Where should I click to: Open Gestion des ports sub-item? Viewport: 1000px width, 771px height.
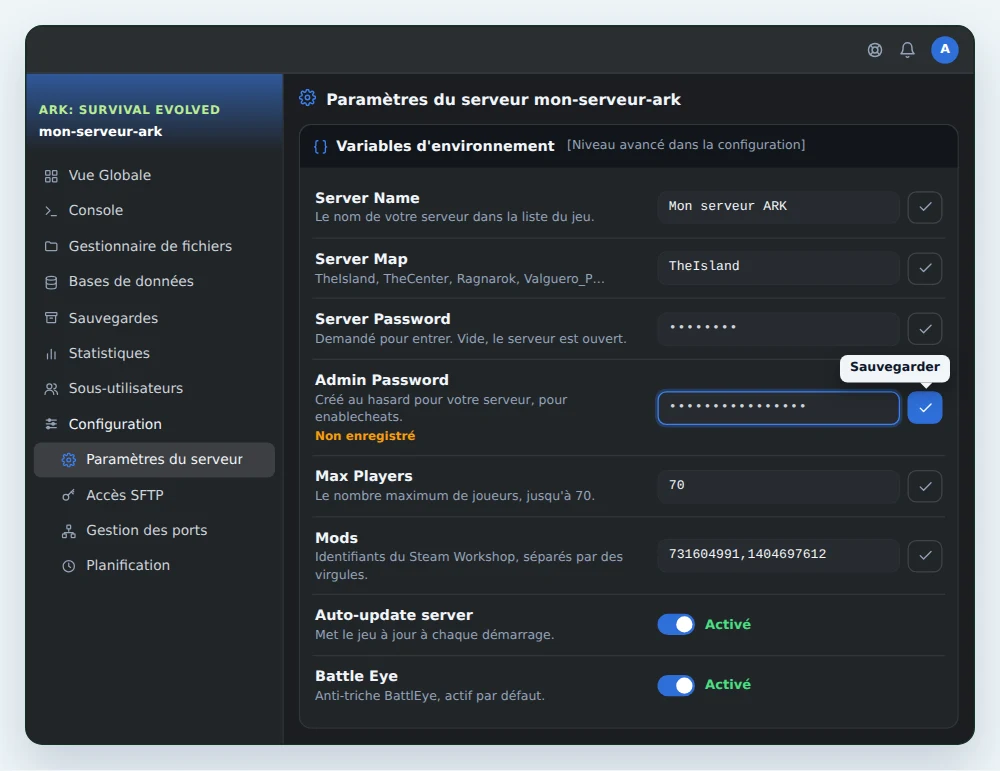154,531
